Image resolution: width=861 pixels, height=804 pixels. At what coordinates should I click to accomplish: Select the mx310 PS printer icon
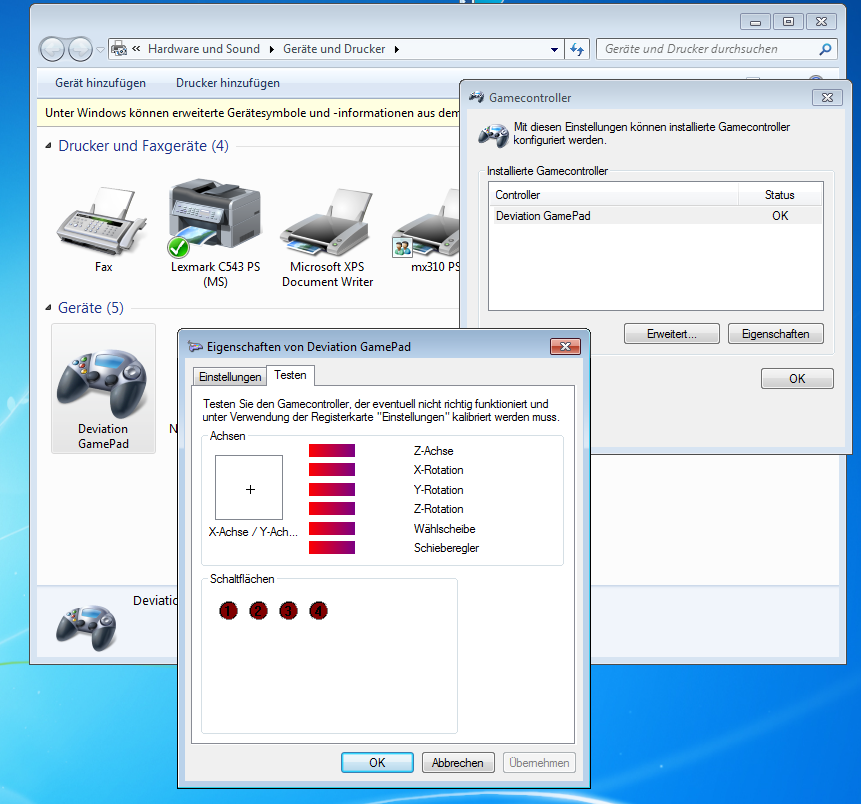point(426,222)
